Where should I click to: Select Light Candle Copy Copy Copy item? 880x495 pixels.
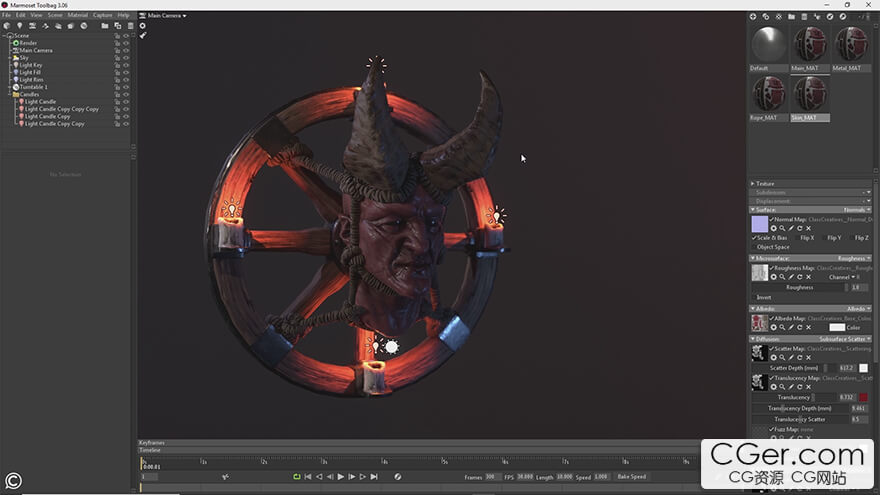coord(62,109)
